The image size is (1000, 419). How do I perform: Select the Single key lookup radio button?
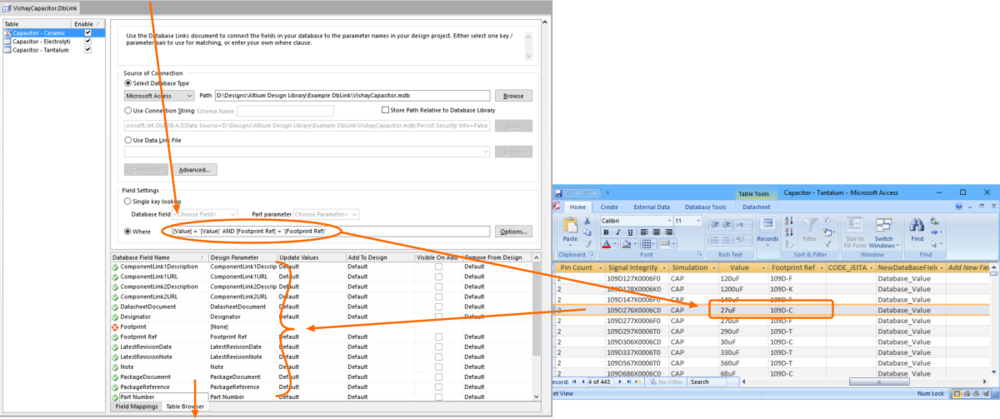click(x=128, y=201)
